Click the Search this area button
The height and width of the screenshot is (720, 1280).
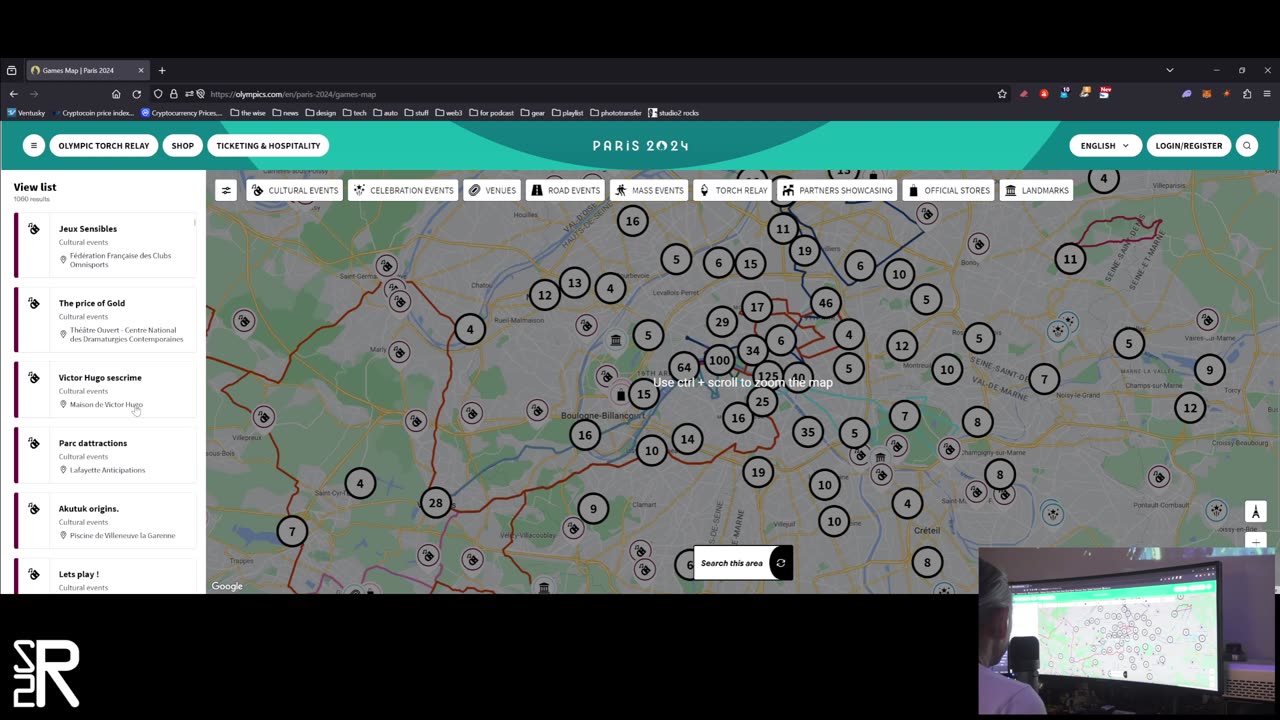tap(743, 563)
